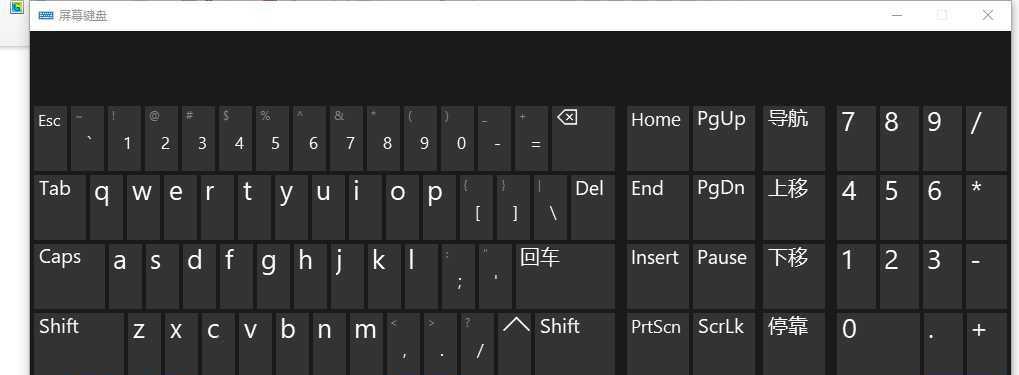The height and width of the screenshot is (375, 1019).
Task: Click the Home key
Action: (658, 138)
